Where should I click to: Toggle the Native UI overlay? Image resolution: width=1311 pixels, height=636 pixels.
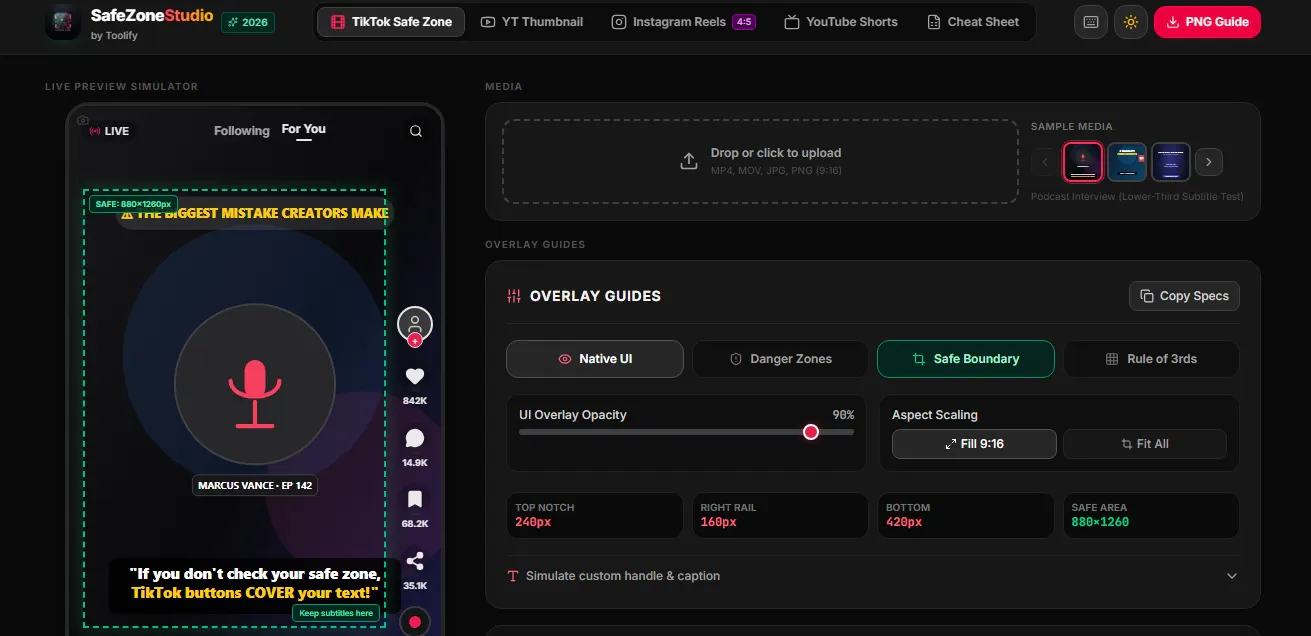tap(595, 359)
